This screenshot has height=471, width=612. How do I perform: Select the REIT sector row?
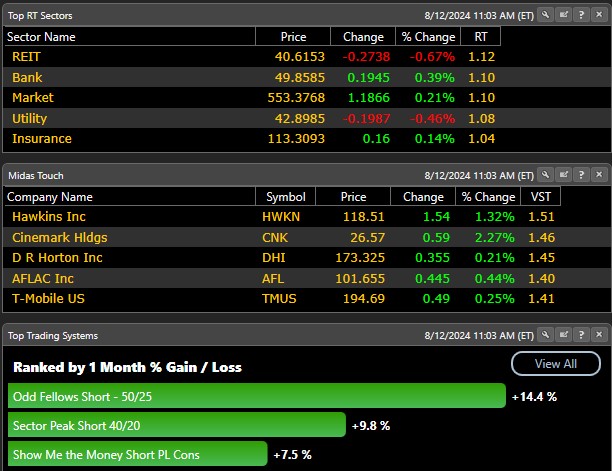(130, 57)
